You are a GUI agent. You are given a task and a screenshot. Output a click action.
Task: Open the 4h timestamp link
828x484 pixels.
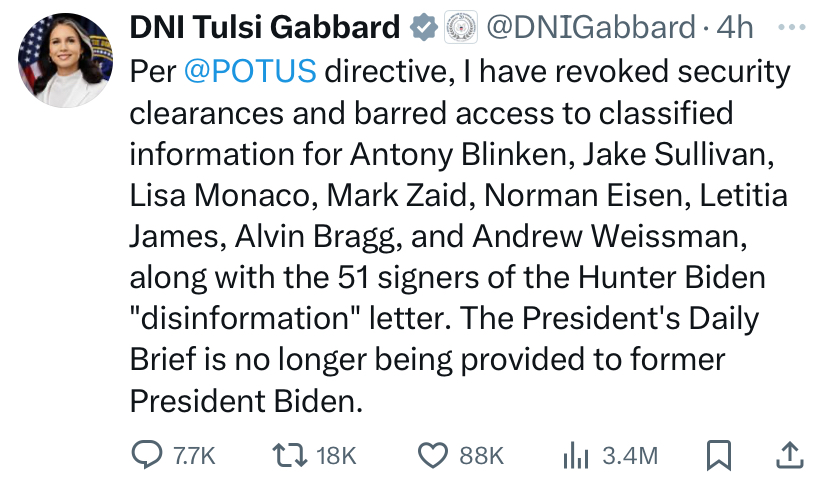click(735, 27)
